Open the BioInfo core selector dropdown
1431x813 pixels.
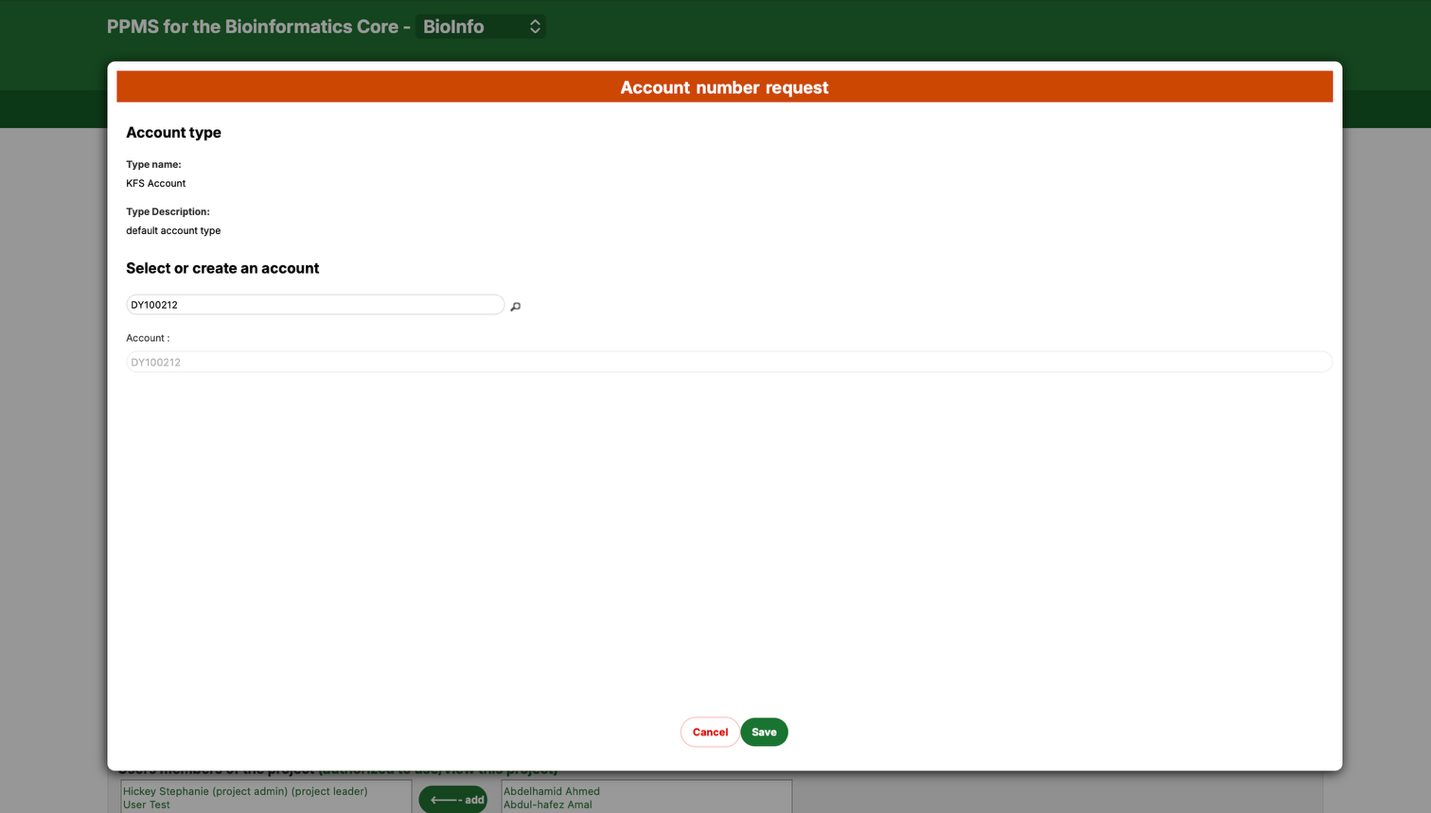pyautogui.click(x=481, y=27)
